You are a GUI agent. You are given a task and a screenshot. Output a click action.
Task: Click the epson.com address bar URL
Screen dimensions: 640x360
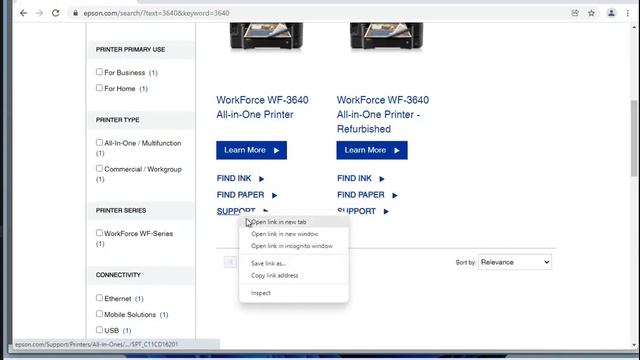(x=156, y=13)
